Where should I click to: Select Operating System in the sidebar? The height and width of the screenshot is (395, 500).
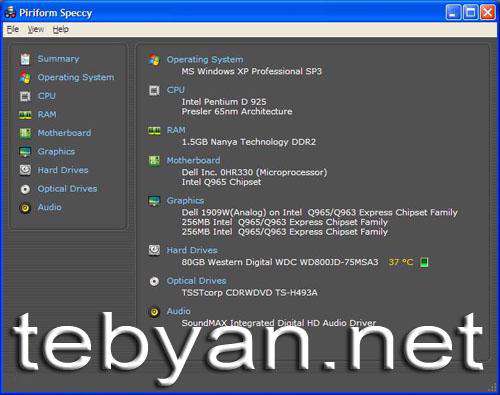(76, 77)
